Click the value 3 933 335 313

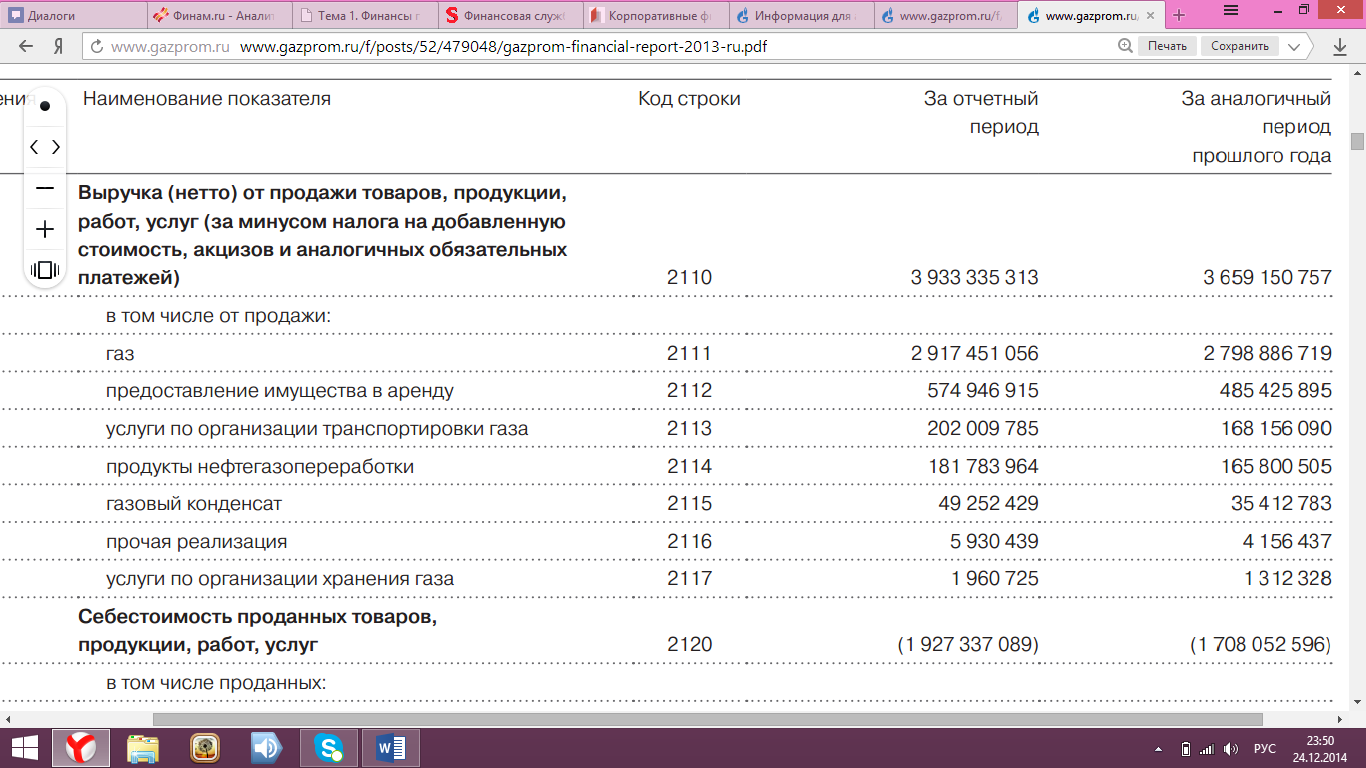pyautogui.click(x=974, y=278)
